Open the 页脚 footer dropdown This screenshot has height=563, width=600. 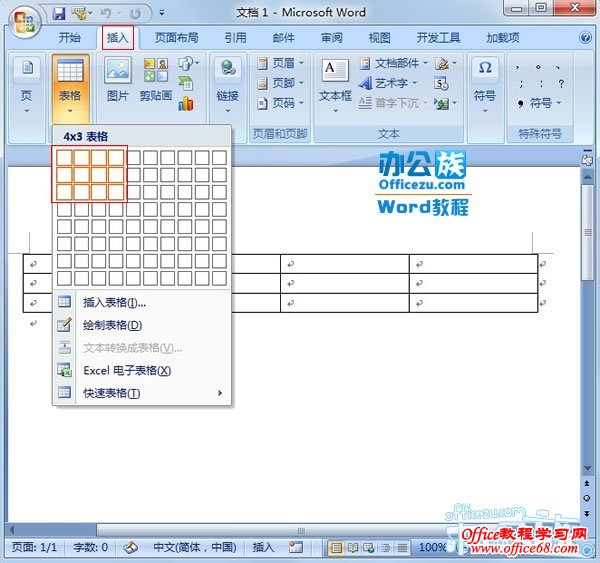280,83
